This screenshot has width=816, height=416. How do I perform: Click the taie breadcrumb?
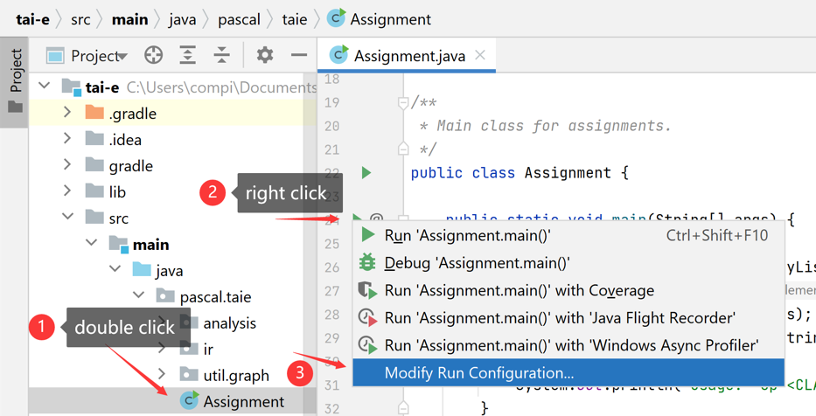click(x=295, y=20)
